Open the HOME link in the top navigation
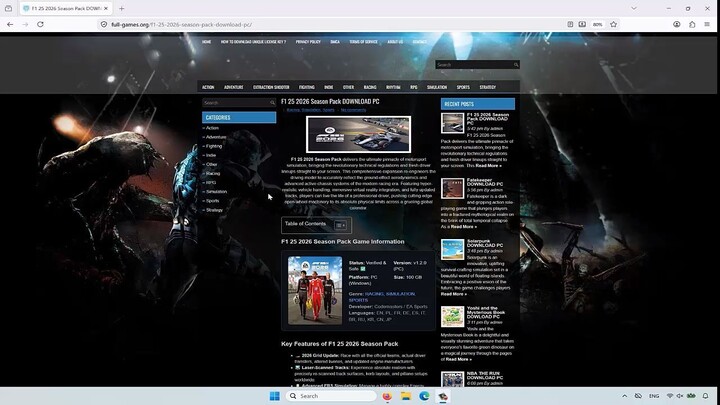Screen dimensions: 720x405 click(207, 42)
